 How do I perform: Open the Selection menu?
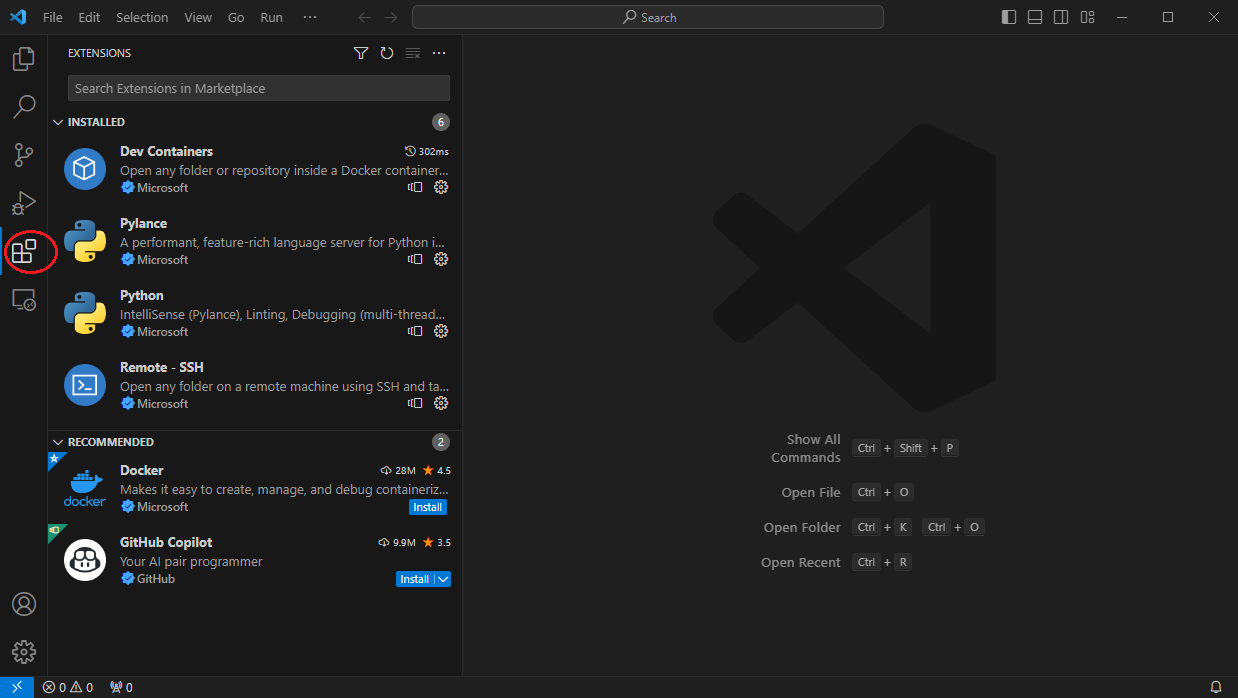click(x=142, y=17)
